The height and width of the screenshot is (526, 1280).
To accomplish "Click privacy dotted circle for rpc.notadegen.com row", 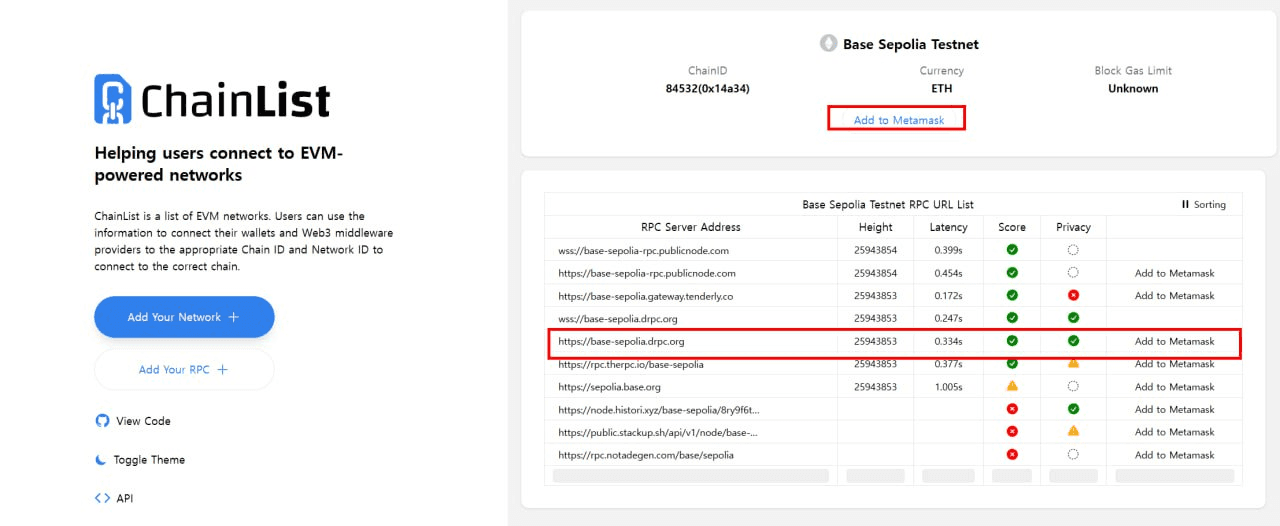I will click(x=1073, y=454).
